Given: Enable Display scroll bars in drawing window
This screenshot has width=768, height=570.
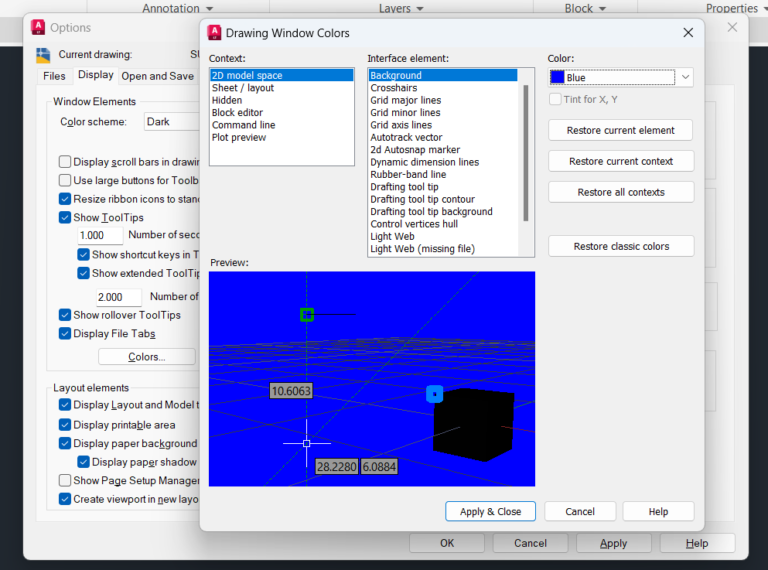Looking at the screenshot, I should point(65,162).
